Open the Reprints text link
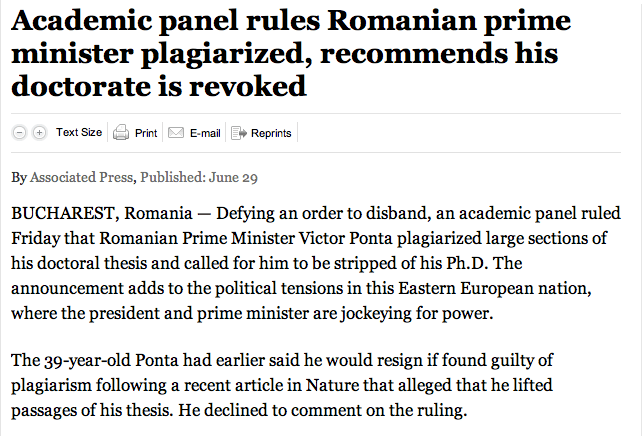This screenshot has height=436, width=644. 271,133
